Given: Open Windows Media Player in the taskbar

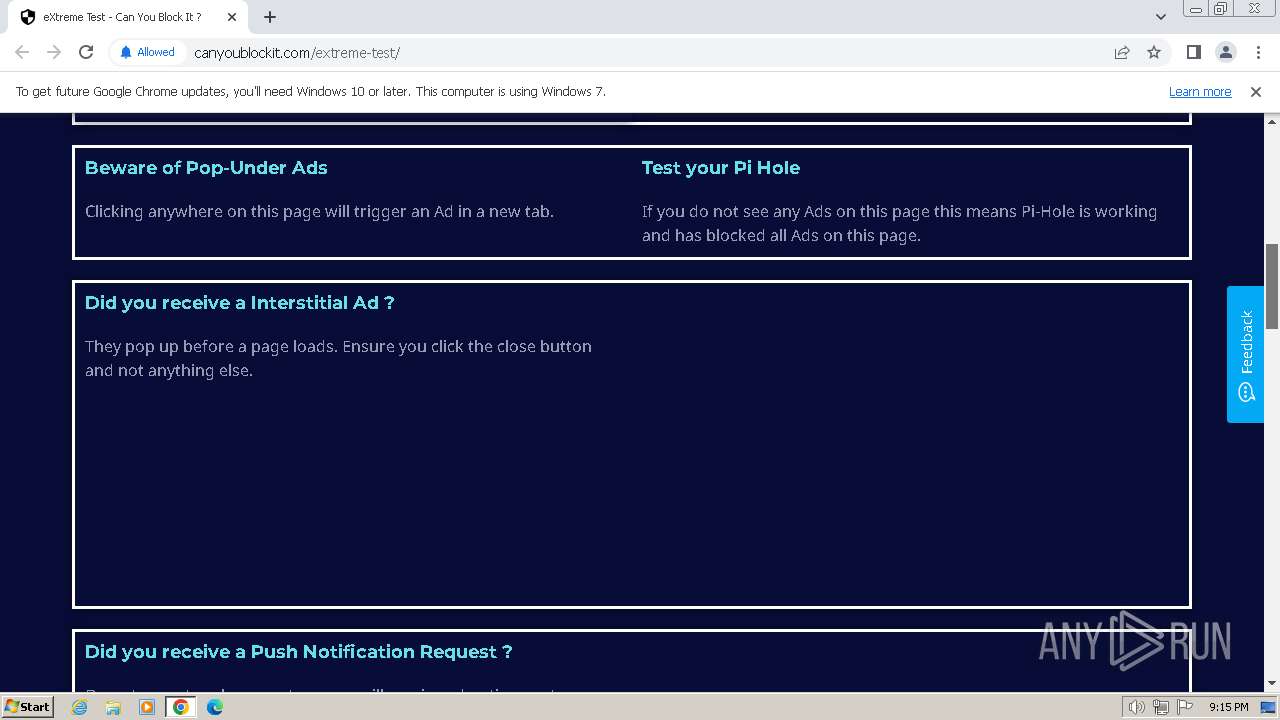Looking at the screenshot, I should 147,707.
